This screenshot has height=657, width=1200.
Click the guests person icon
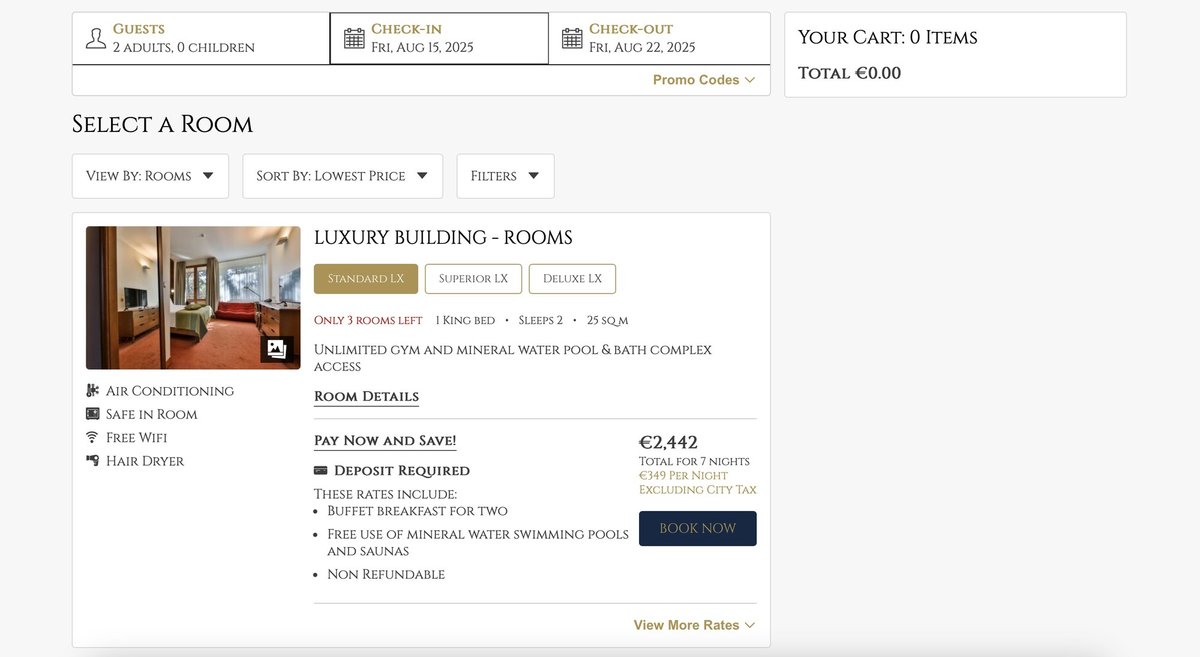96,38
